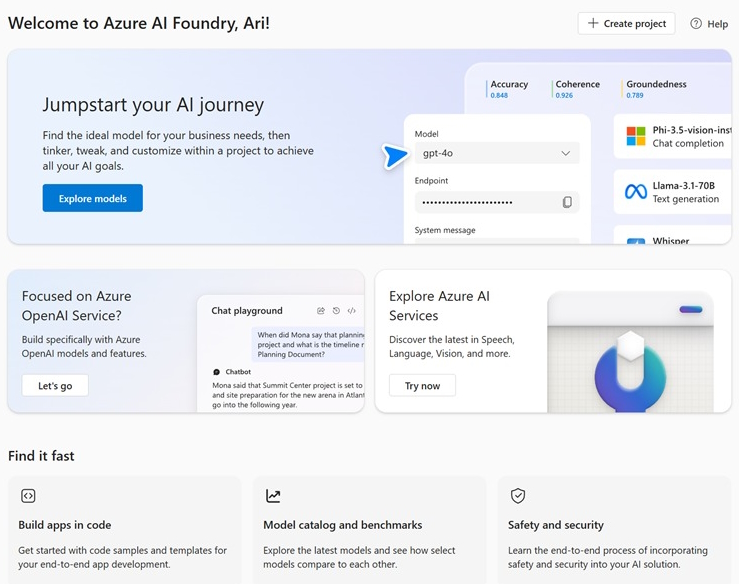Click the Azure AI Services illustration
Image resolution: width=739 pixels, height=584 pixels.
point(630,352)
